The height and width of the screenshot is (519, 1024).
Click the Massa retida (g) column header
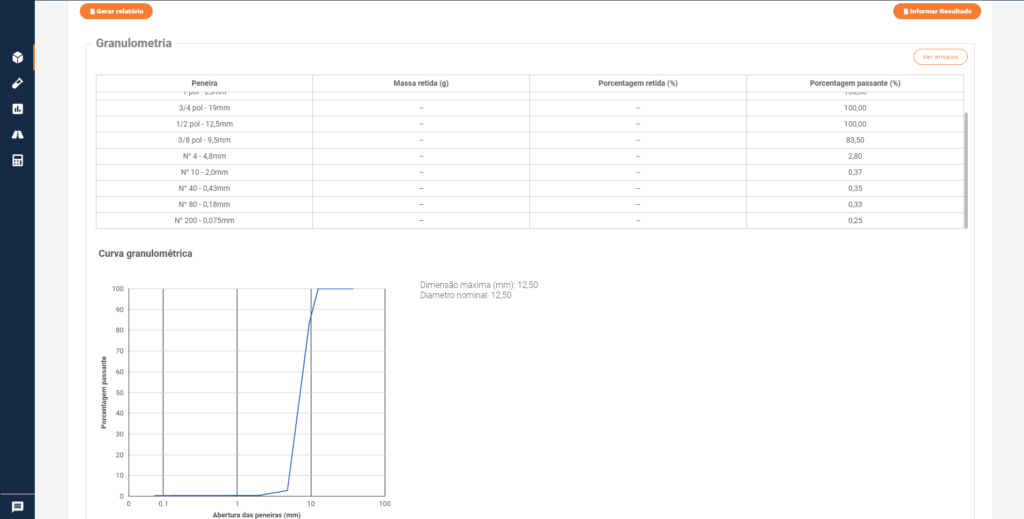pos(421,82)
